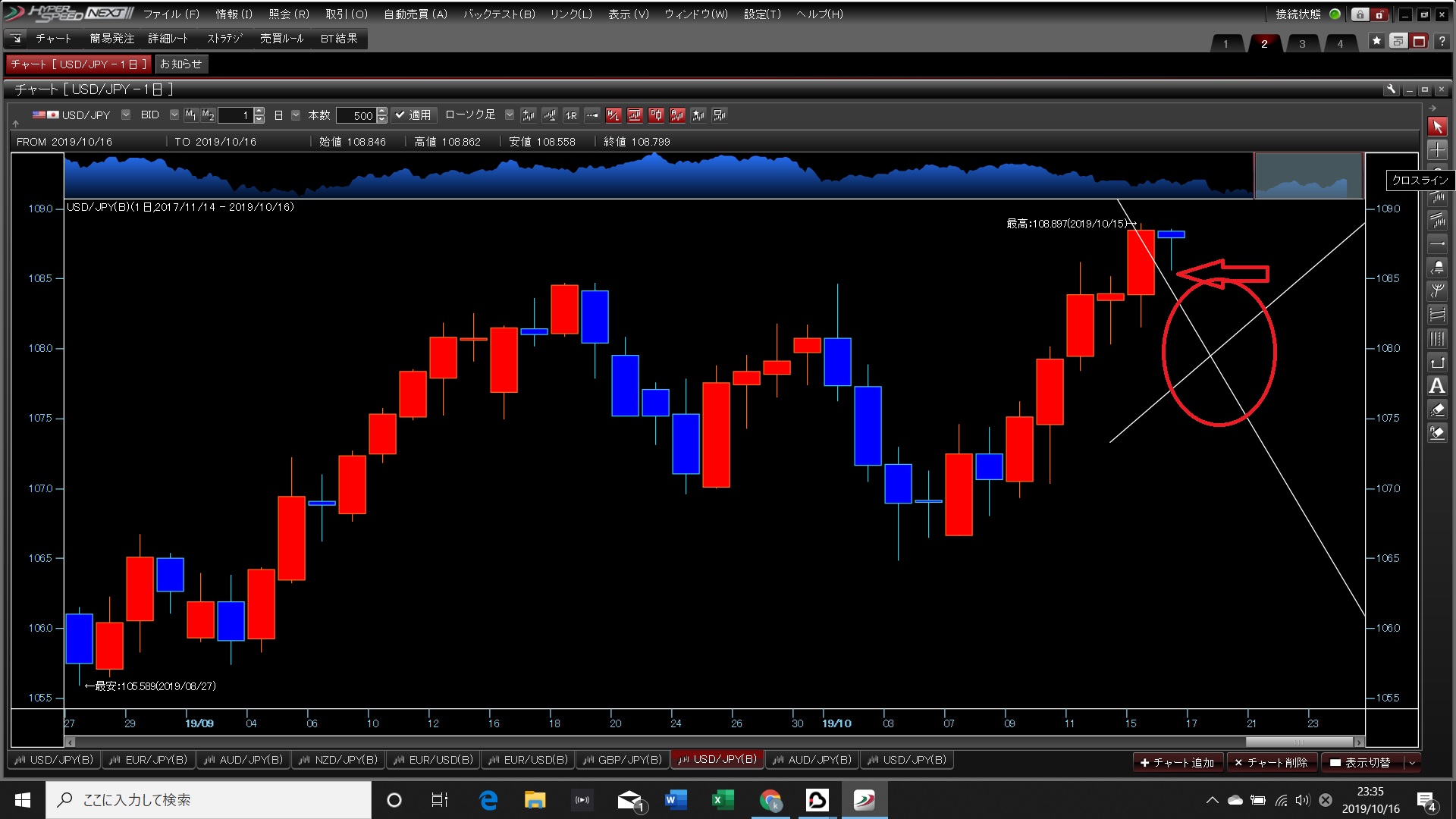Screen dimensions: 1456x819
Task: Click the alert bell line tool
Action: coord(1437,268)
